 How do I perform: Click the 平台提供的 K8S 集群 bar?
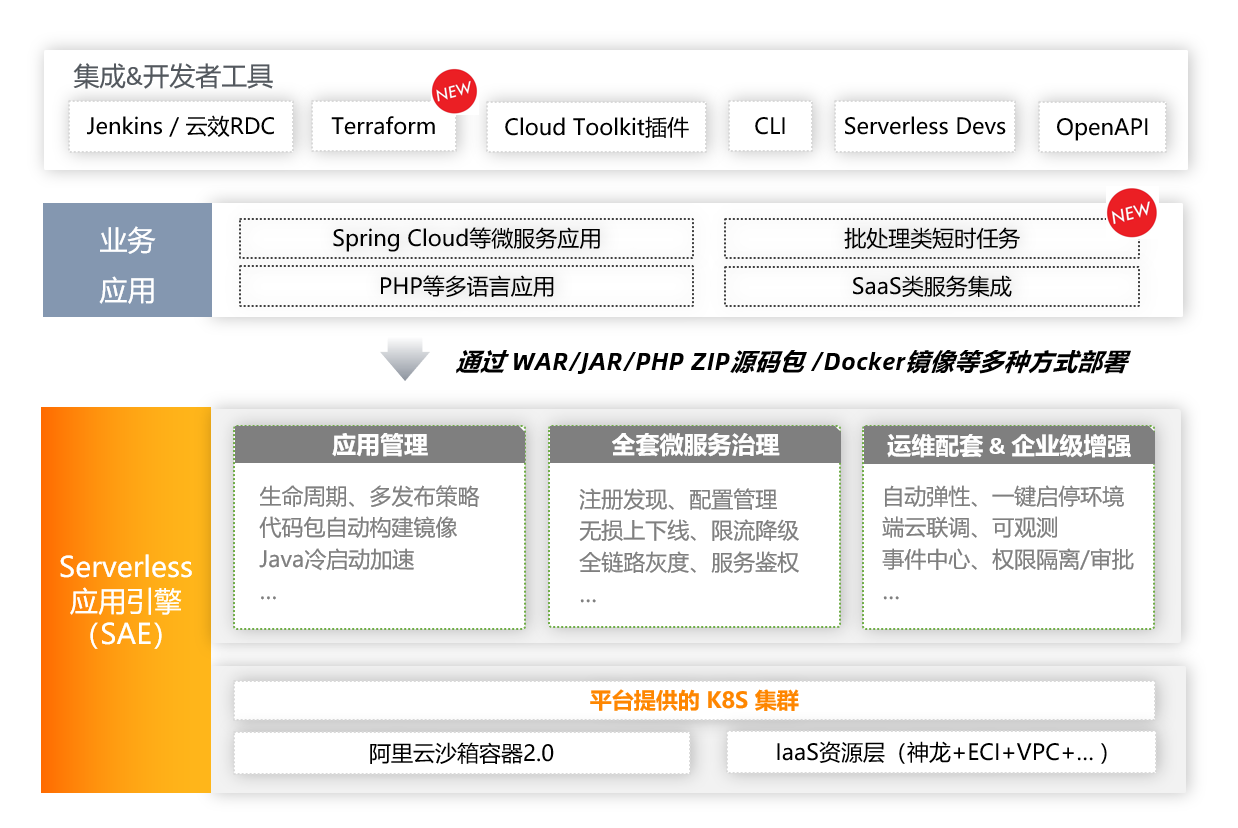(x=694, y=700)
